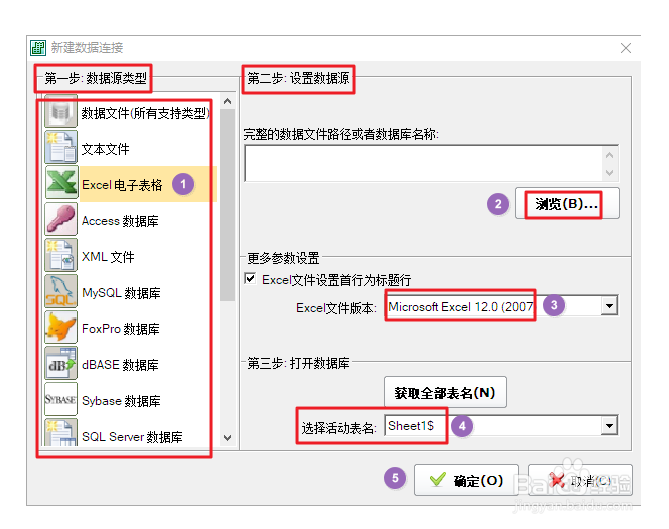Click 获取全部表名(N) button
Image resolution: width=669 pixels, height=529 pixels.
[445, 392]
